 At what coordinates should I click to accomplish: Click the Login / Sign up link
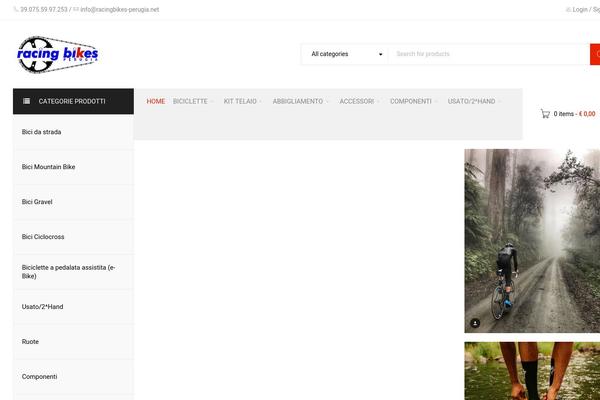point(585,10)
